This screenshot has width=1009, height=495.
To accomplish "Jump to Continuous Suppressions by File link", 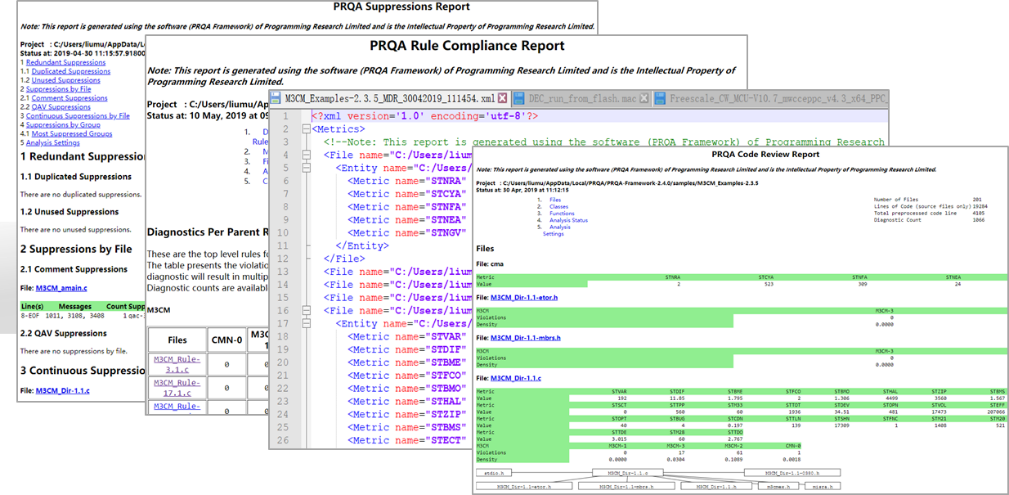I will click(x=78, y=117).
